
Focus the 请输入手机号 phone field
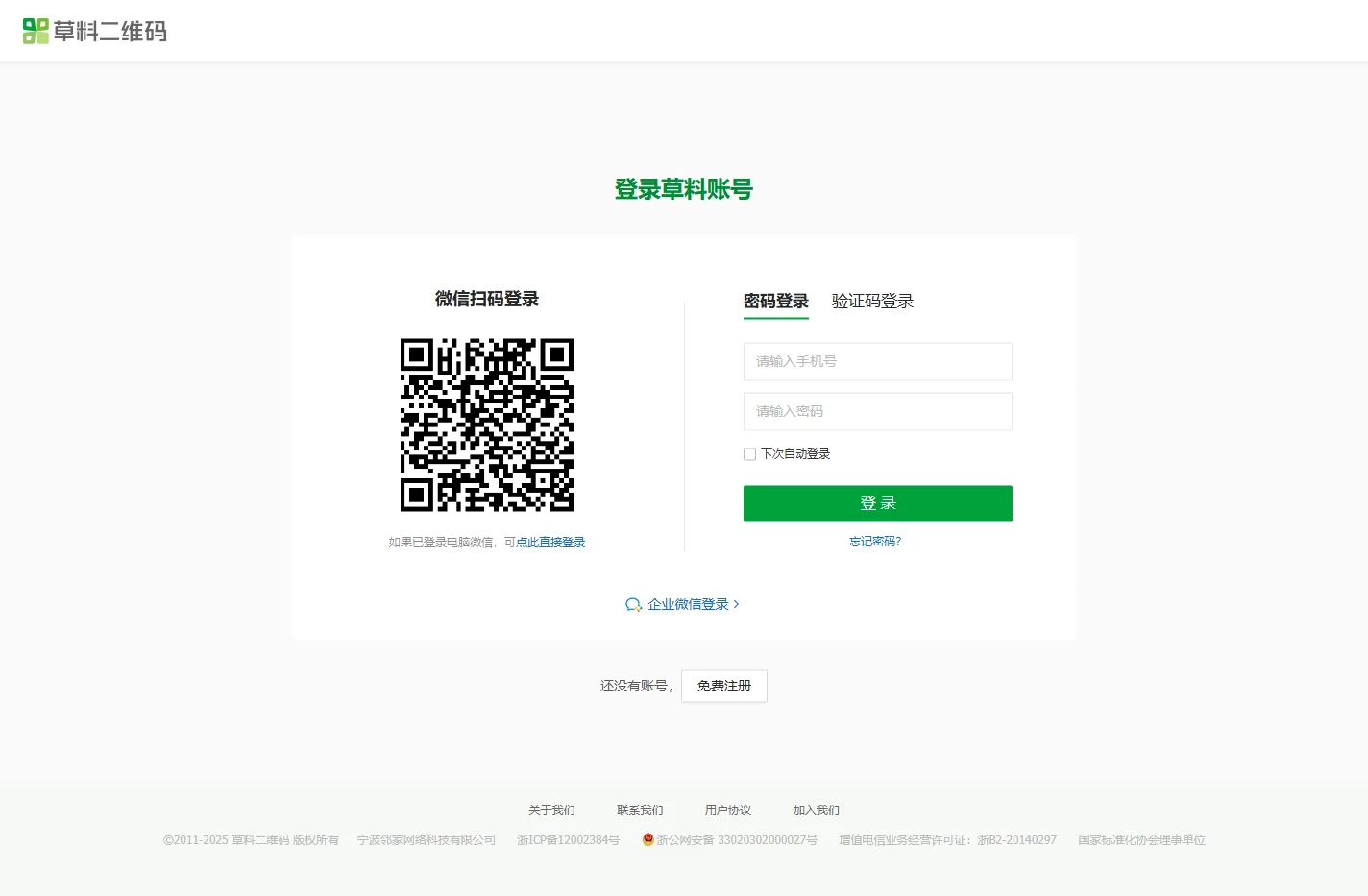[x=878, y=361]
